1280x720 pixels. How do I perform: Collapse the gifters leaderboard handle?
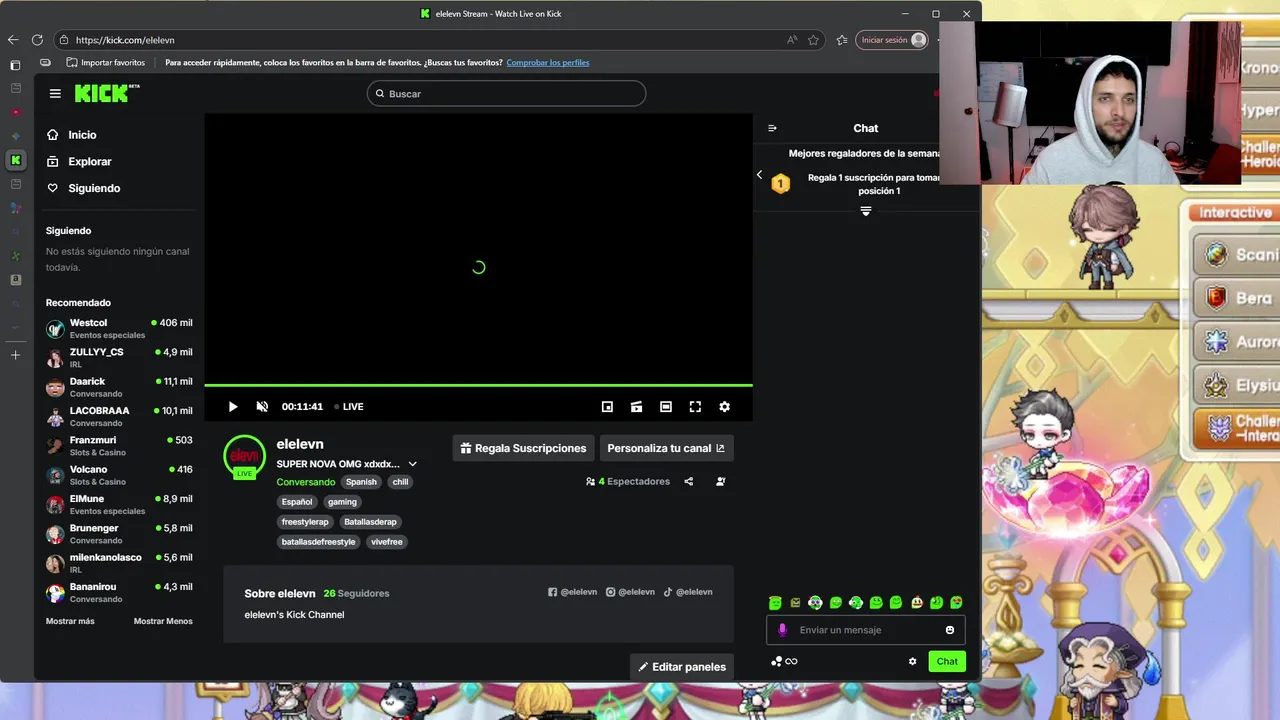tap(866, 211)
